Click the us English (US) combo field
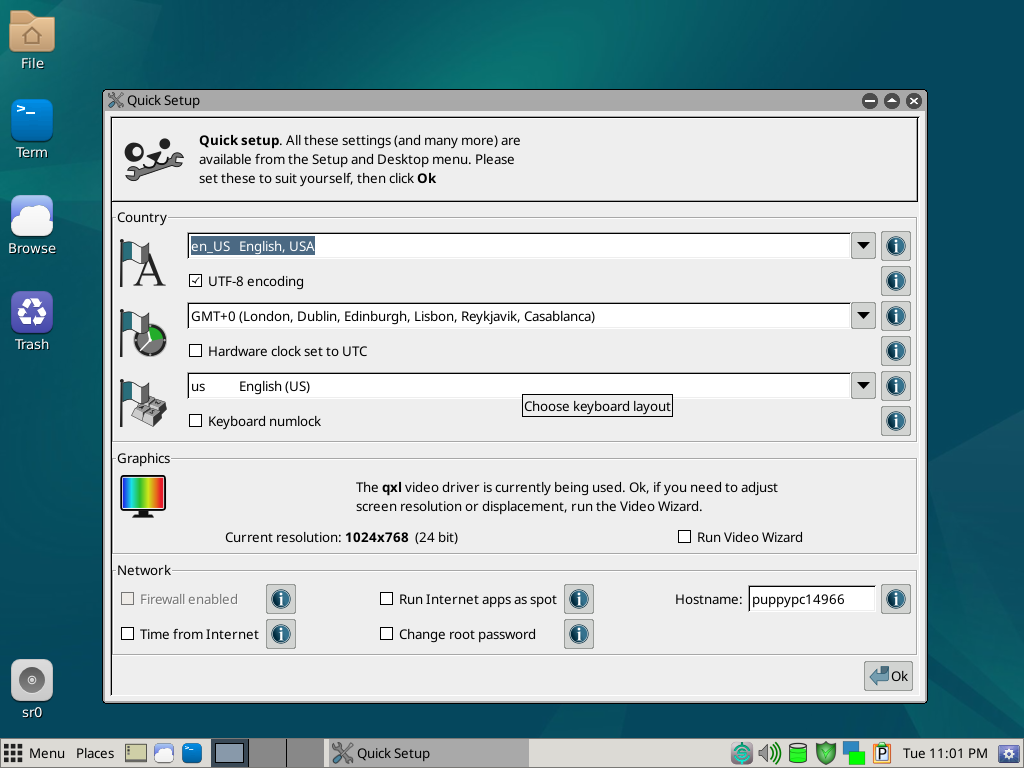The image size is (1024, 768). [x=519, y=386]
